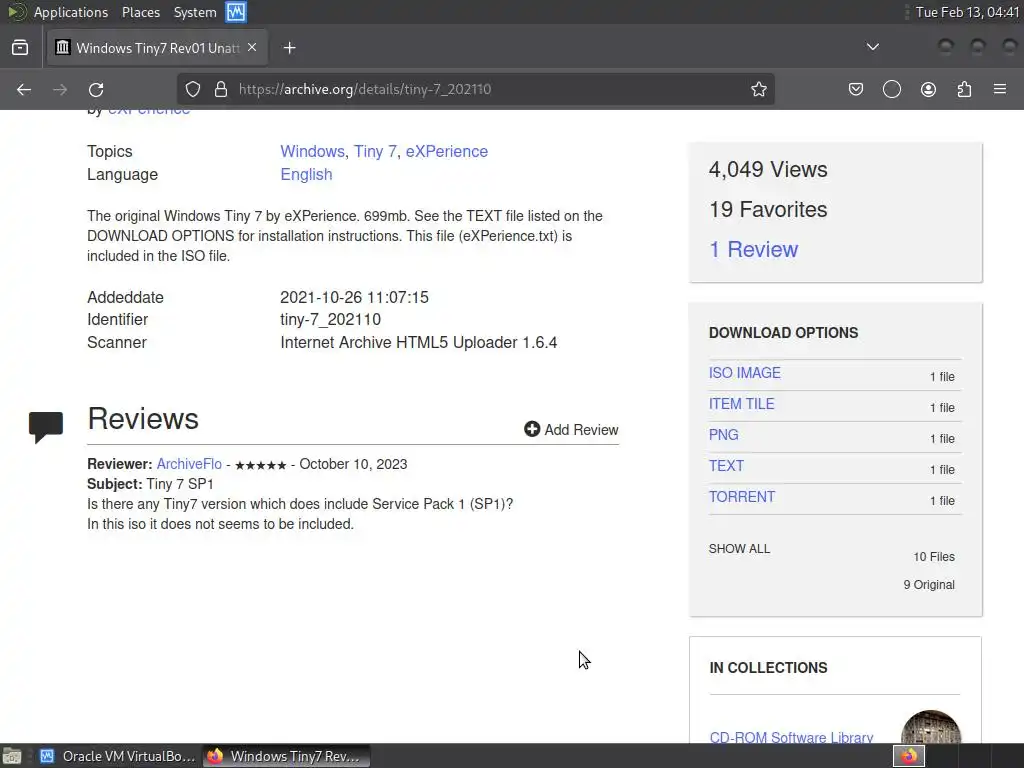This screenshot has height=768, width=1024.
Task: Click the VirtualBox launcher icon in top panel
Action: pos(236,12)
